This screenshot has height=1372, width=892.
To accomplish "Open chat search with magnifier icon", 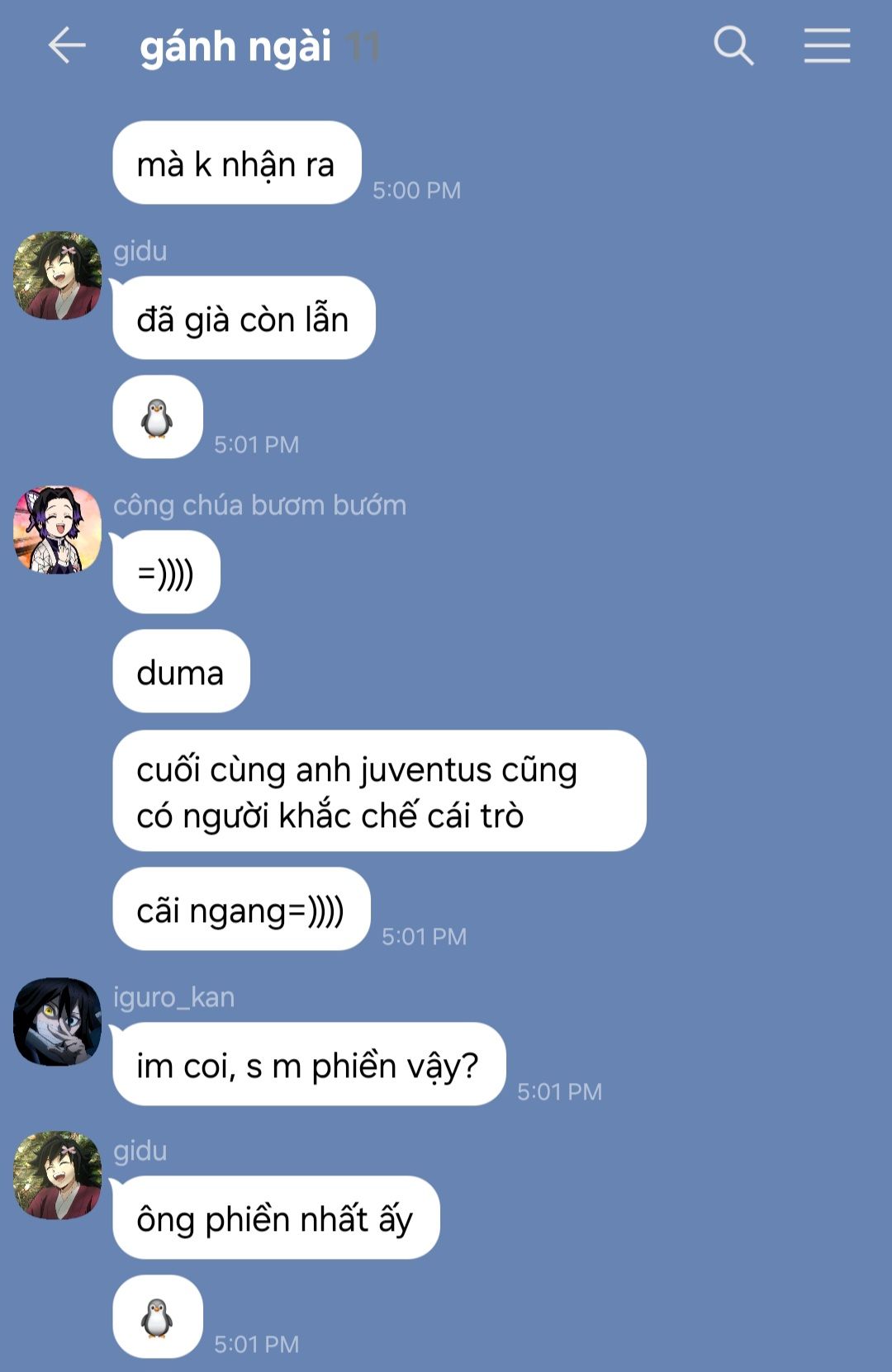I will [733, 45].
